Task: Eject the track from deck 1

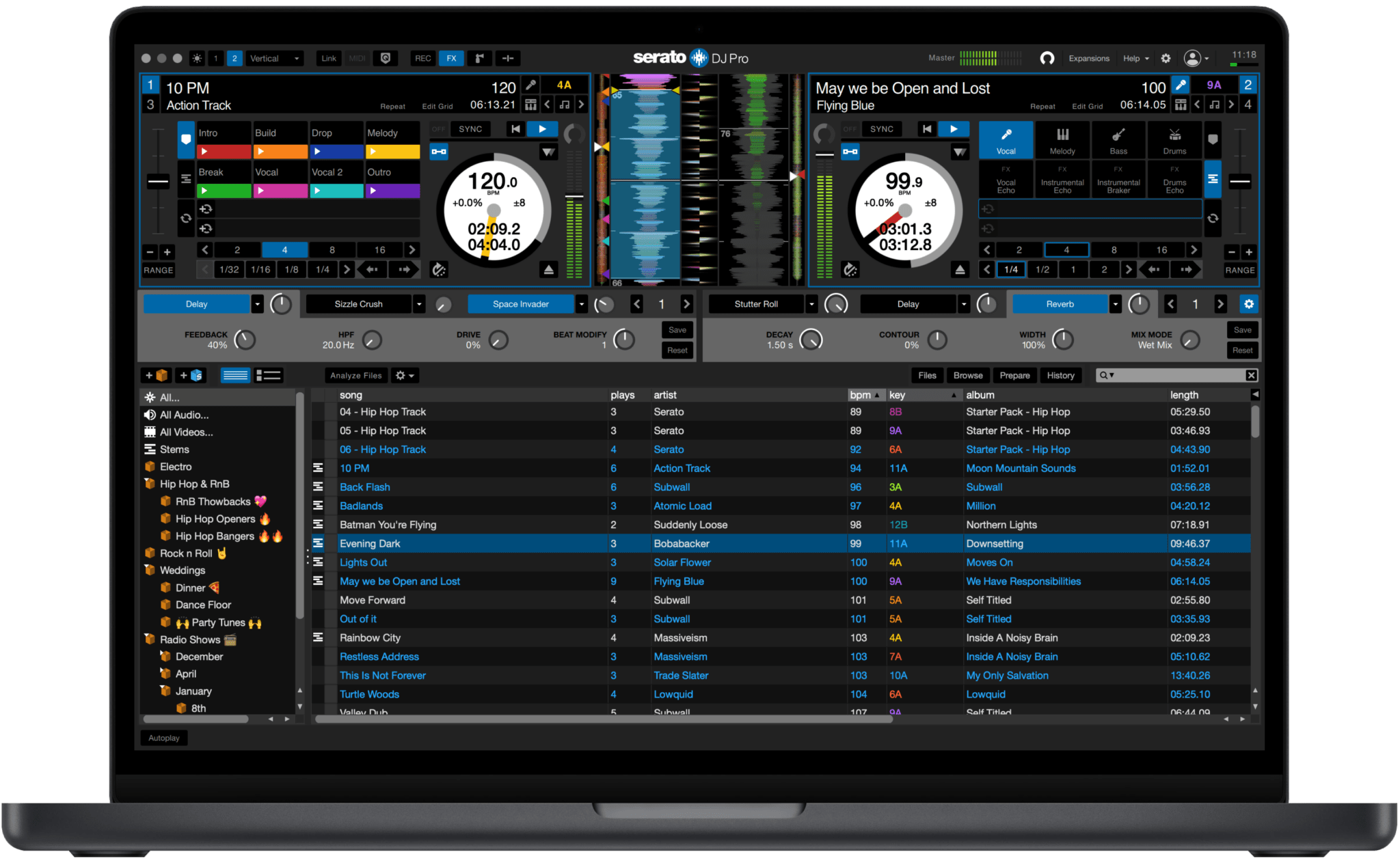Action: tap(548, 270)
